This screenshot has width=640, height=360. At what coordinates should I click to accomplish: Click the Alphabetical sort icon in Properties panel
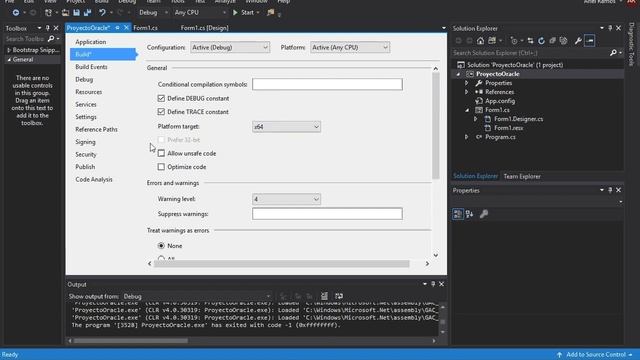pyautogui.click(x=469, y=214)
